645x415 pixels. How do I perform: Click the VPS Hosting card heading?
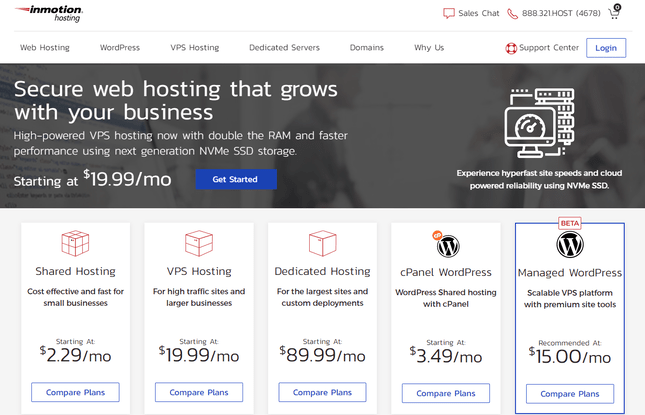pyautogui.click(x=199, y=271)
